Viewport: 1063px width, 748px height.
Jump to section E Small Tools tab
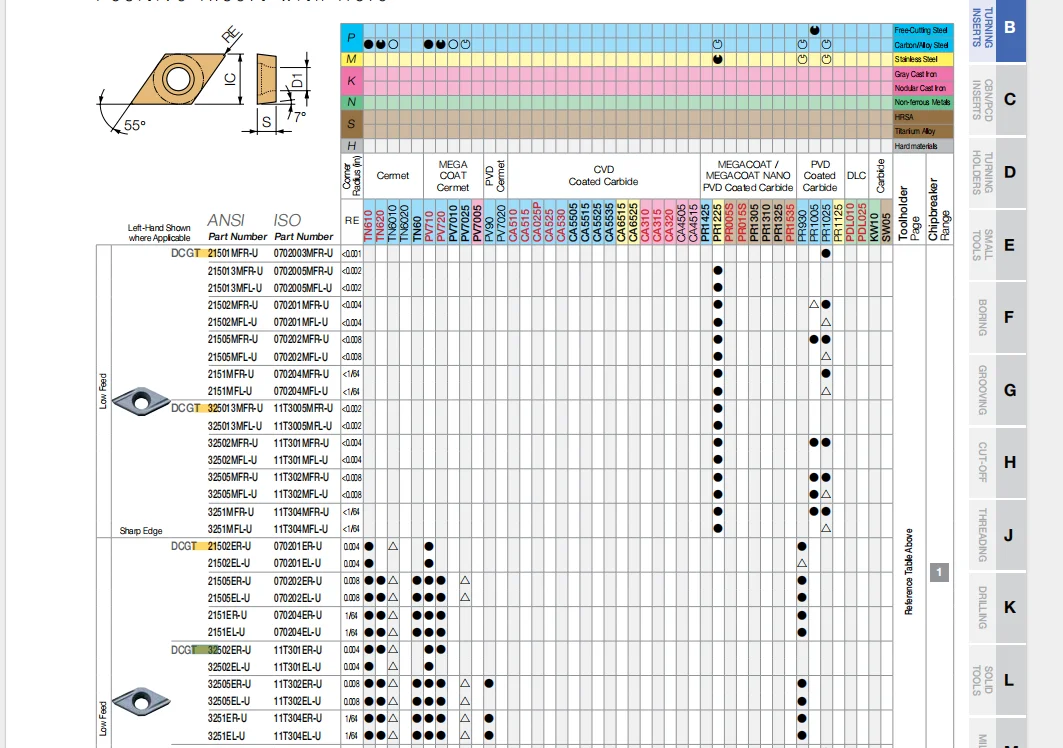pyautogui.click(x=997, y=245)
